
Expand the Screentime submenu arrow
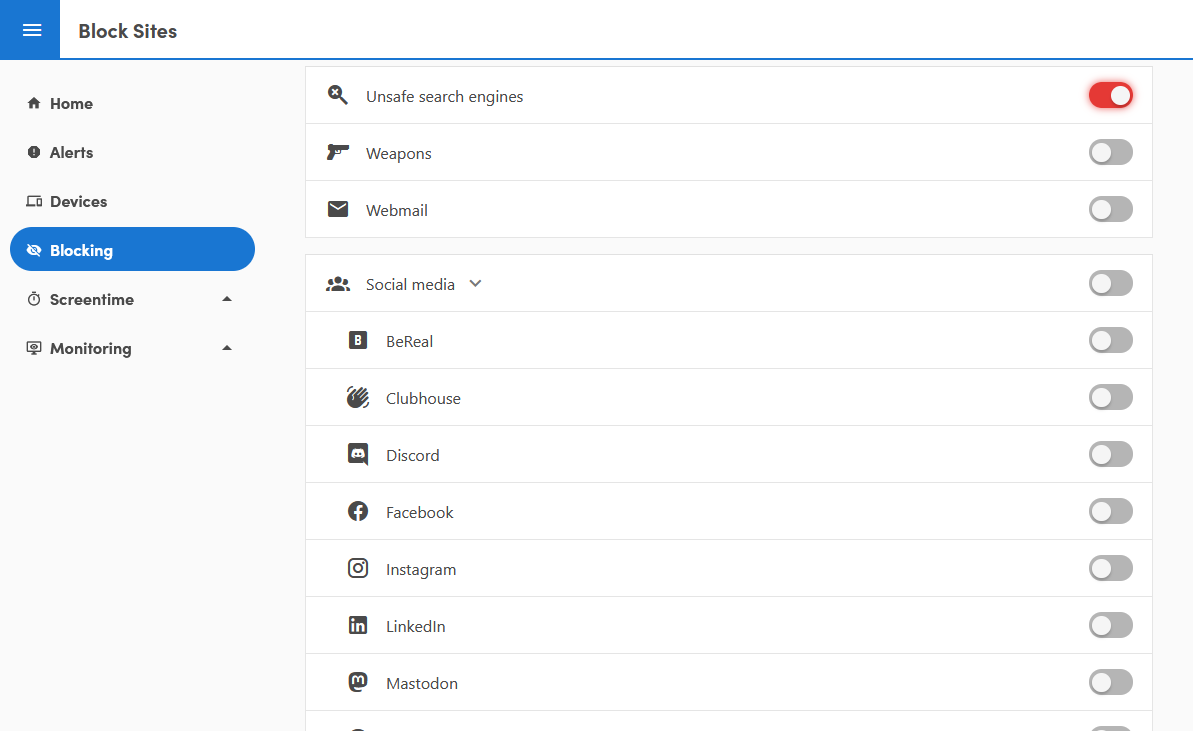(x=227, y=299)
